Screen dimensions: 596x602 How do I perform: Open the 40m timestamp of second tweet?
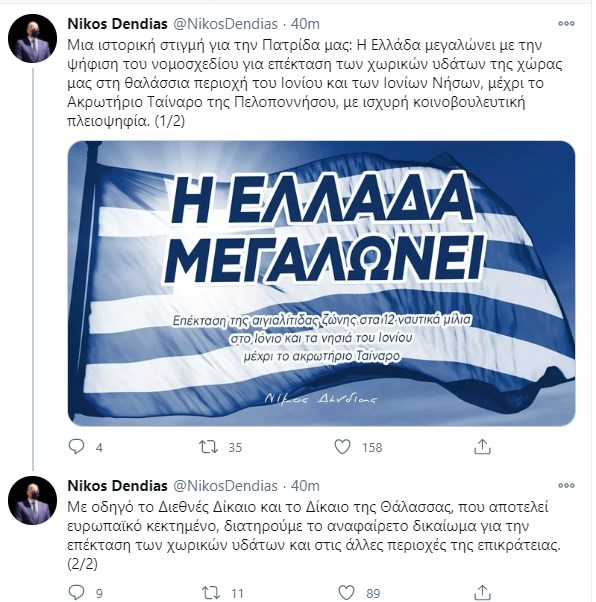pos(305,486)
